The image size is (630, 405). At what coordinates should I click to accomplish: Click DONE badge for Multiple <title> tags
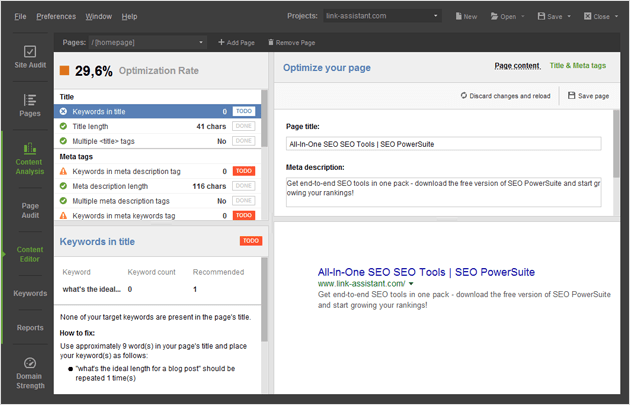coord(243,141)
